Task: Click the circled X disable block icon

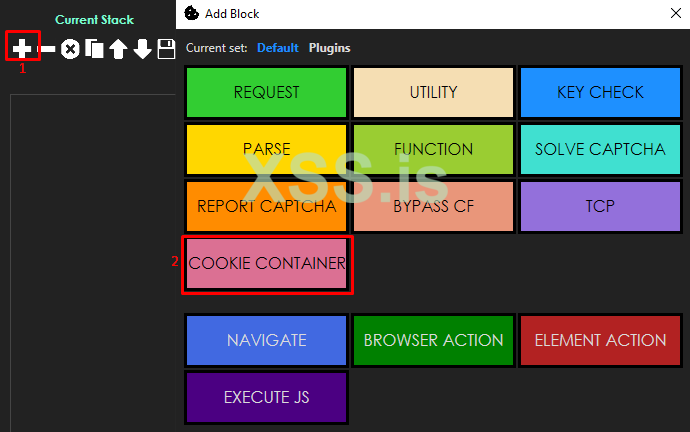Action: pyautogui.click(x=70, y=48)
